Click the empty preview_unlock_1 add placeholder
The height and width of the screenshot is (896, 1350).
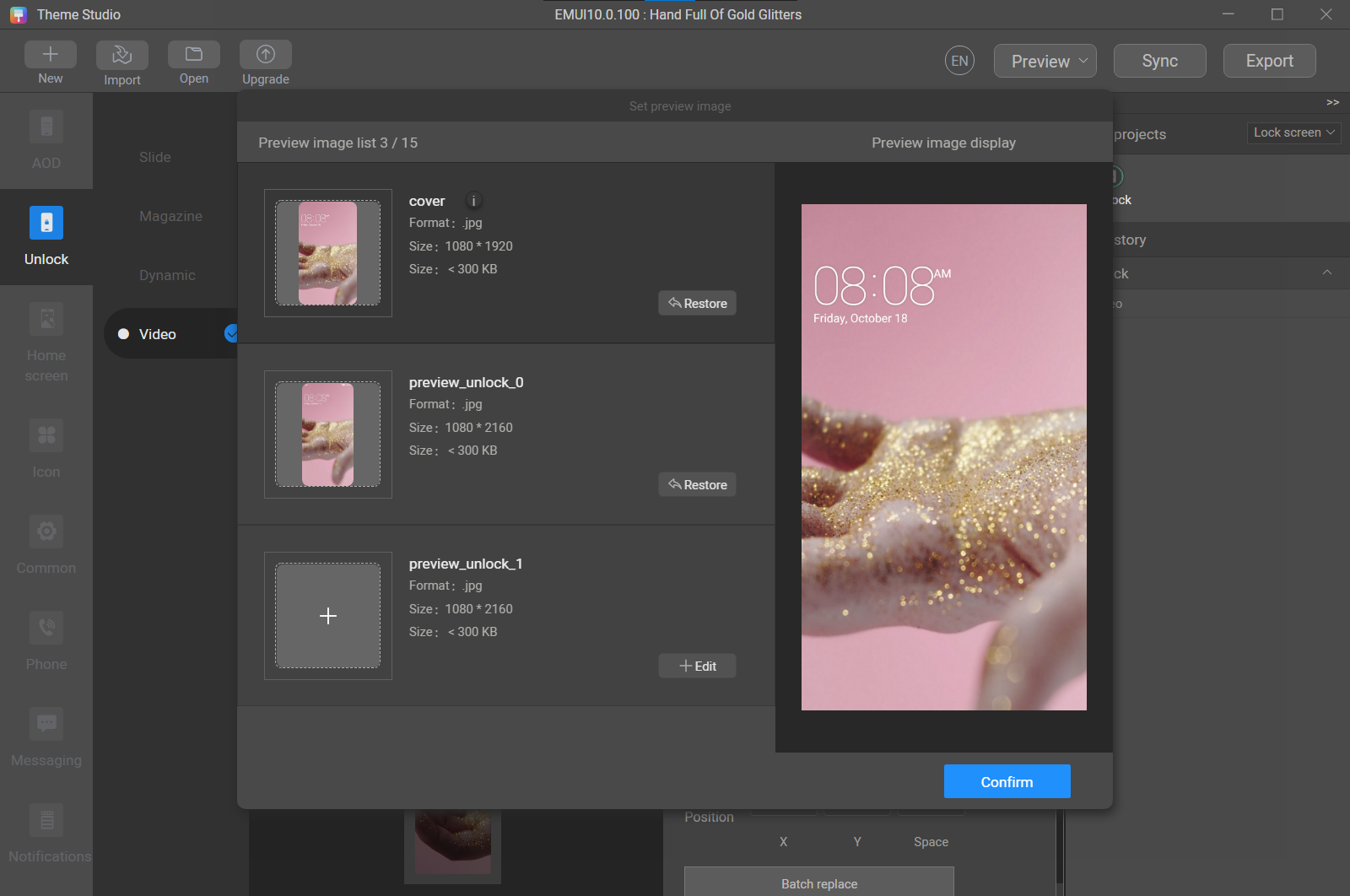(x=328, y=616)
